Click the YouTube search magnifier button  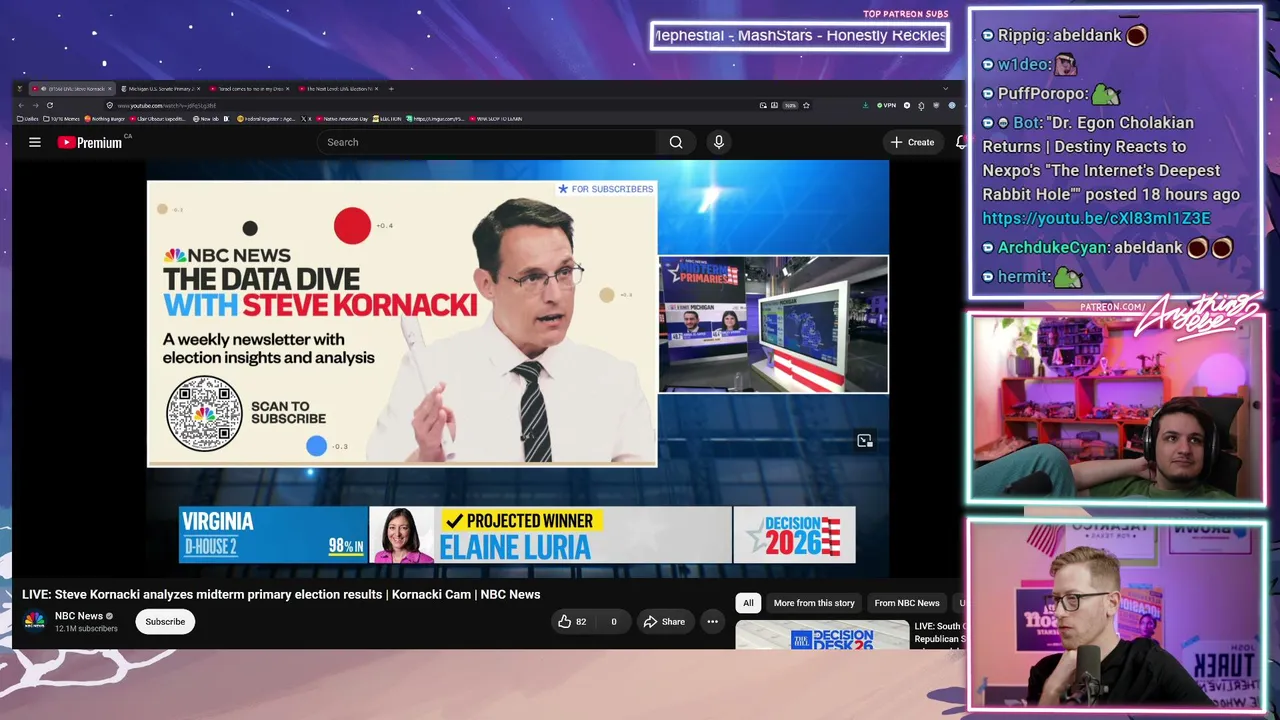coord(676,142)
